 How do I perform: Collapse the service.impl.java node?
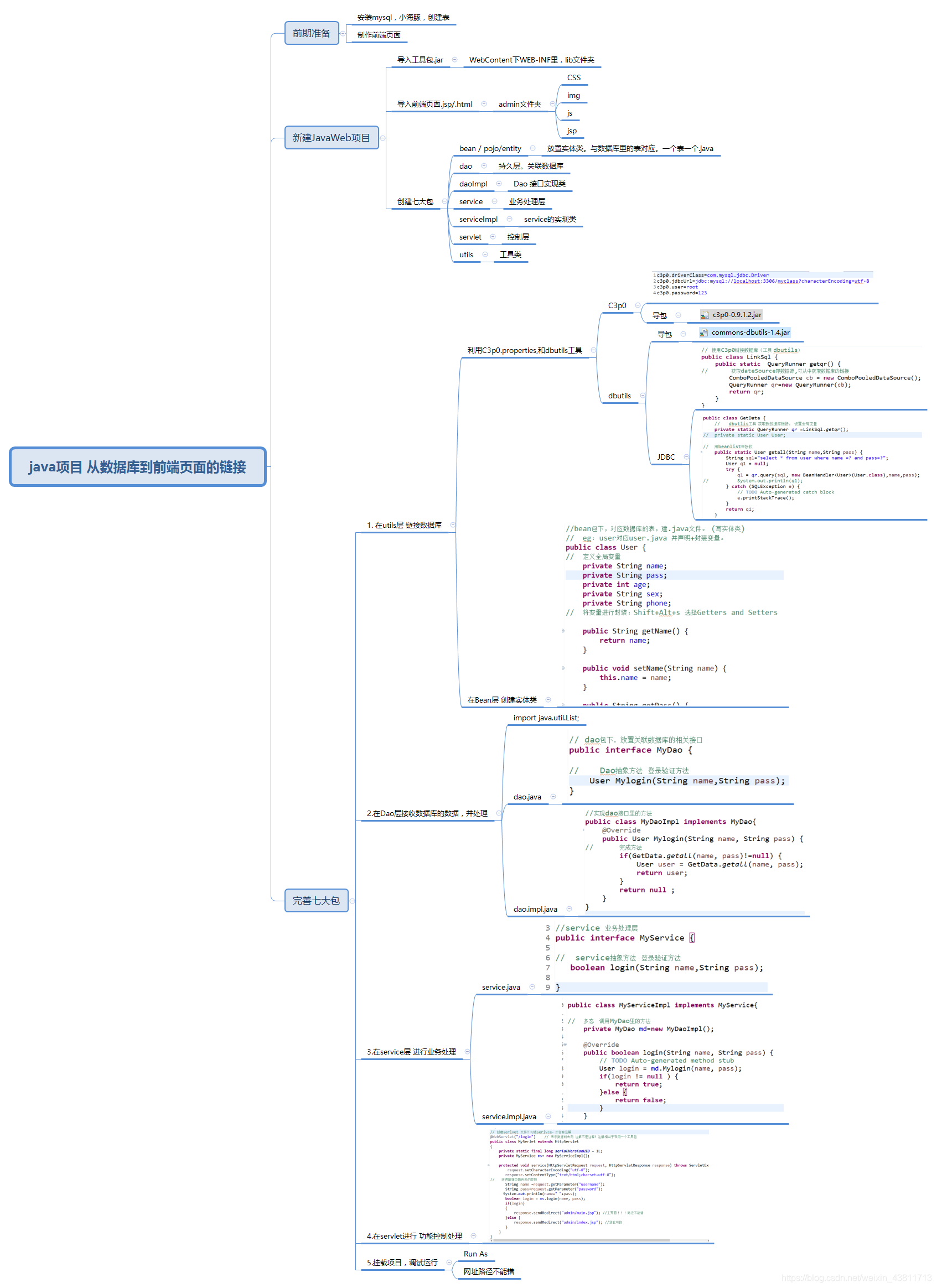tap(548, 1116)
